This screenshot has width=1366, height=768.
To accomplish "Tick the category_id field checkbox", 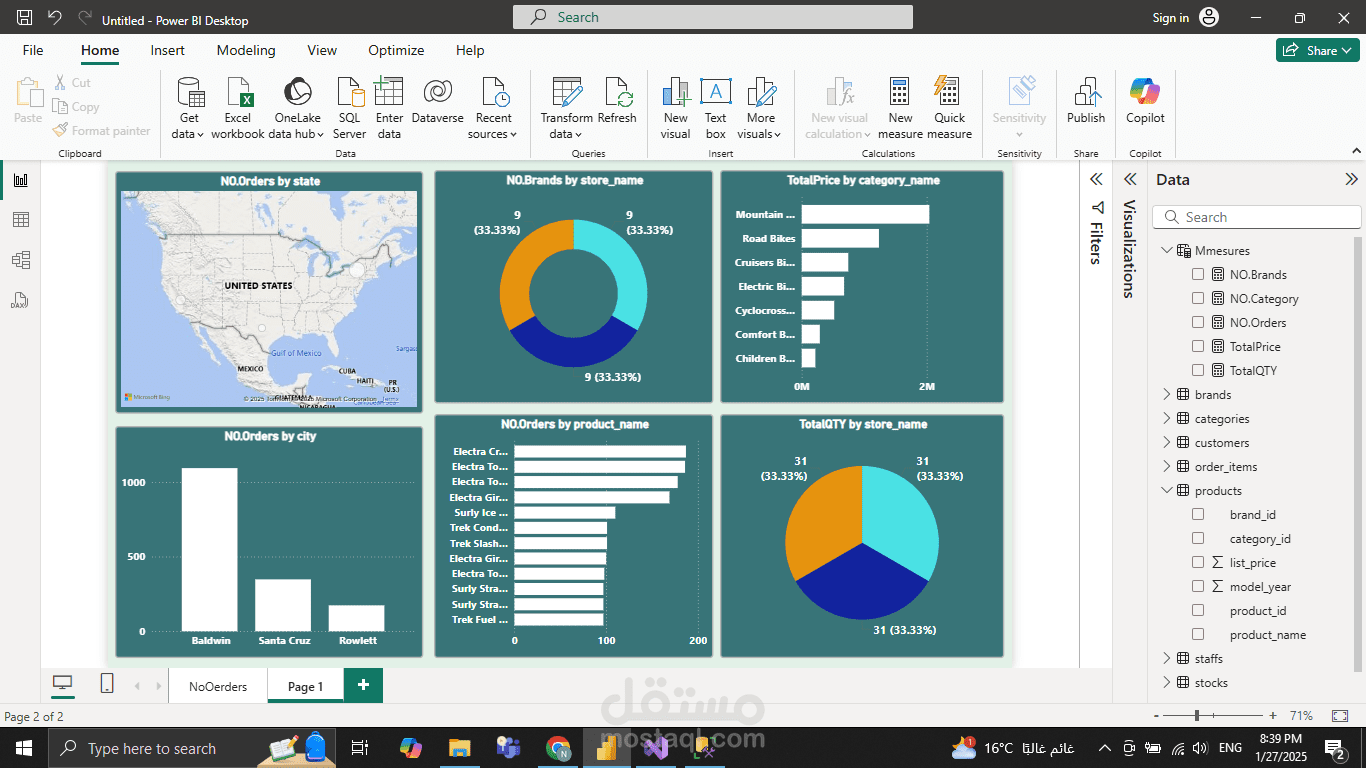I will click(1198, 538).
